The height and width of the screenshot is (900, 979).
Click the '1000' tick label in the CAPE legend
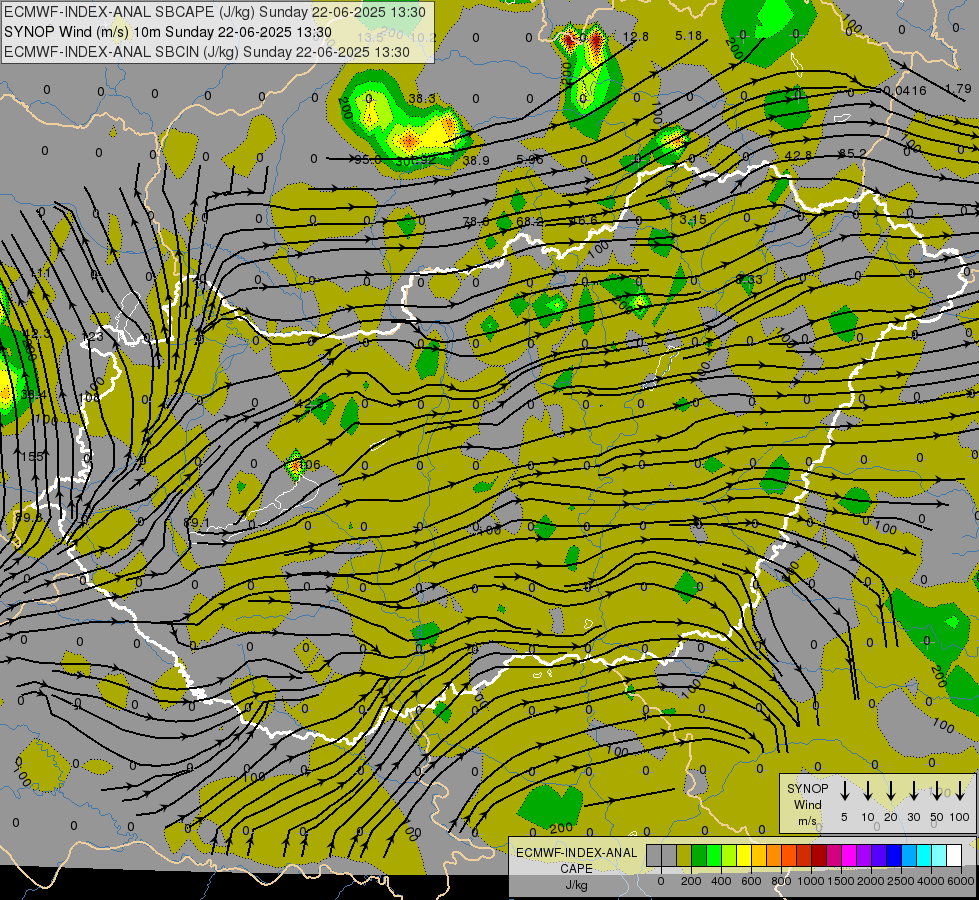[x=812, y=881]
